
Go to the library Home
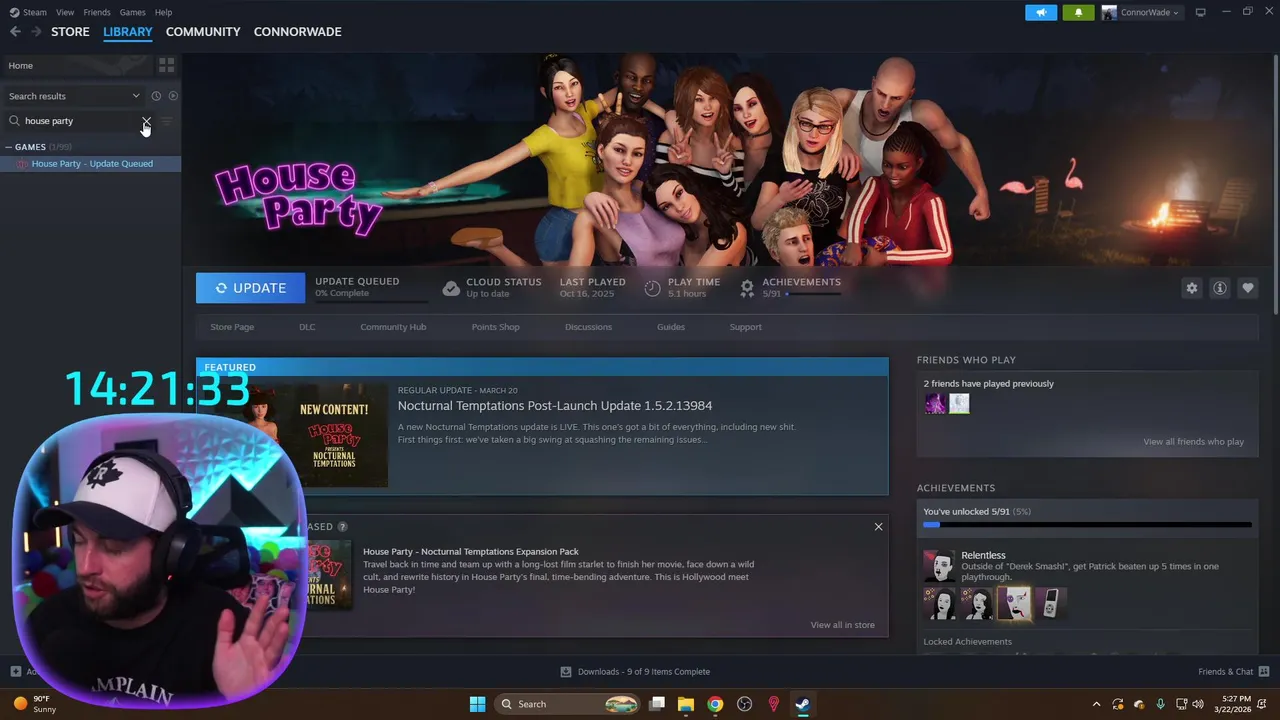(x=78, y=65)
